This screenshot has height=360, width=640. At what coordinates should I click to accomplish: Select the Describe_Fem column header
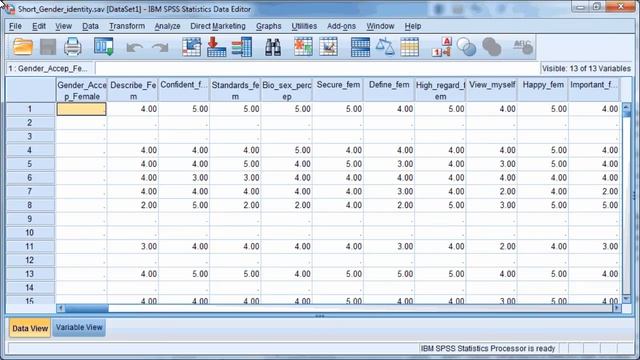[x=133, y=90]
